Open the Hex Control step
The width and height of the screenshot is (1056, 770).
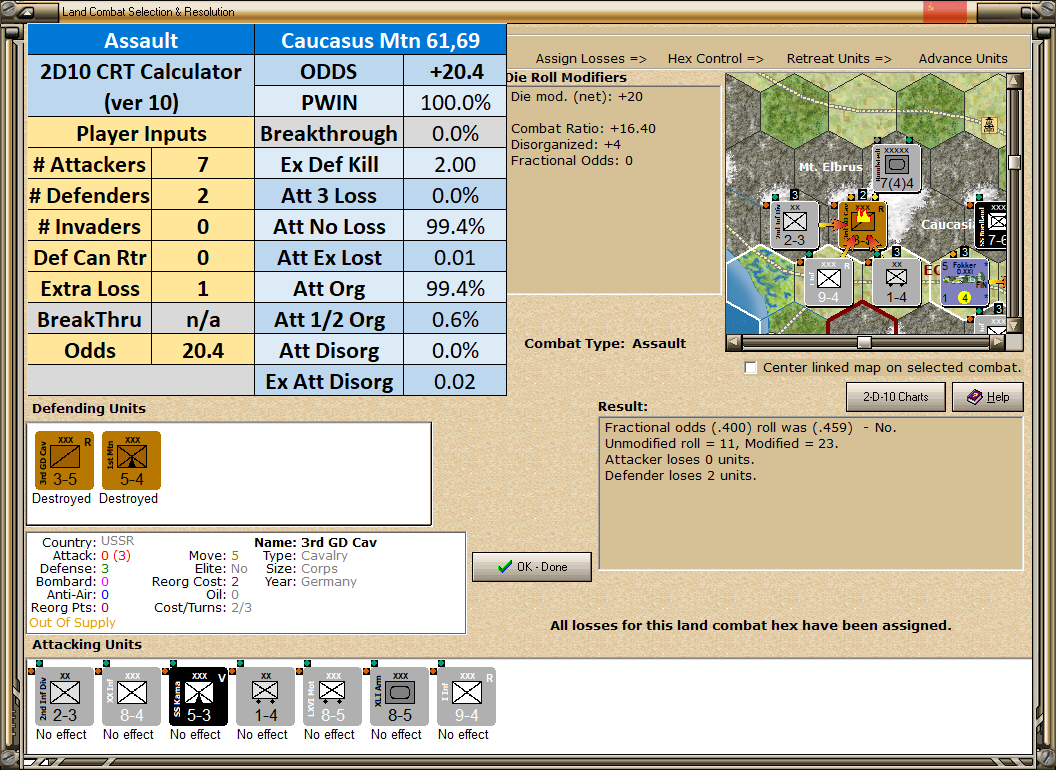[715, 59]
